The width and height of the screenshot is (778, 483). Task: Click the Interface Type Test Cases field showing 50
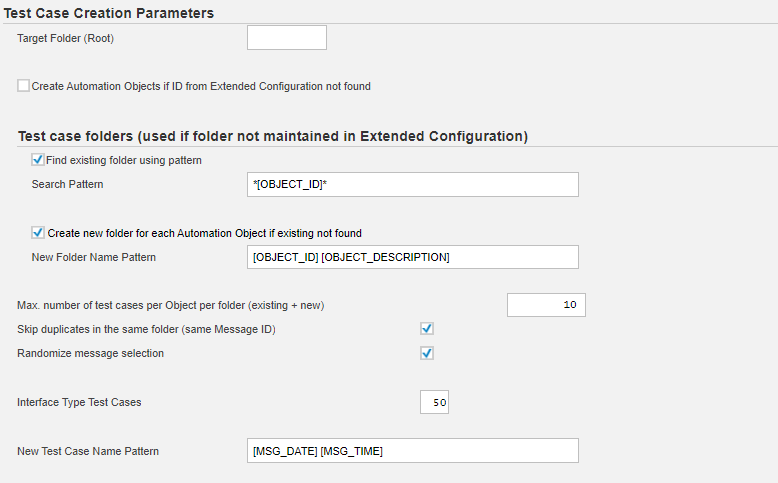click(435, 402)
